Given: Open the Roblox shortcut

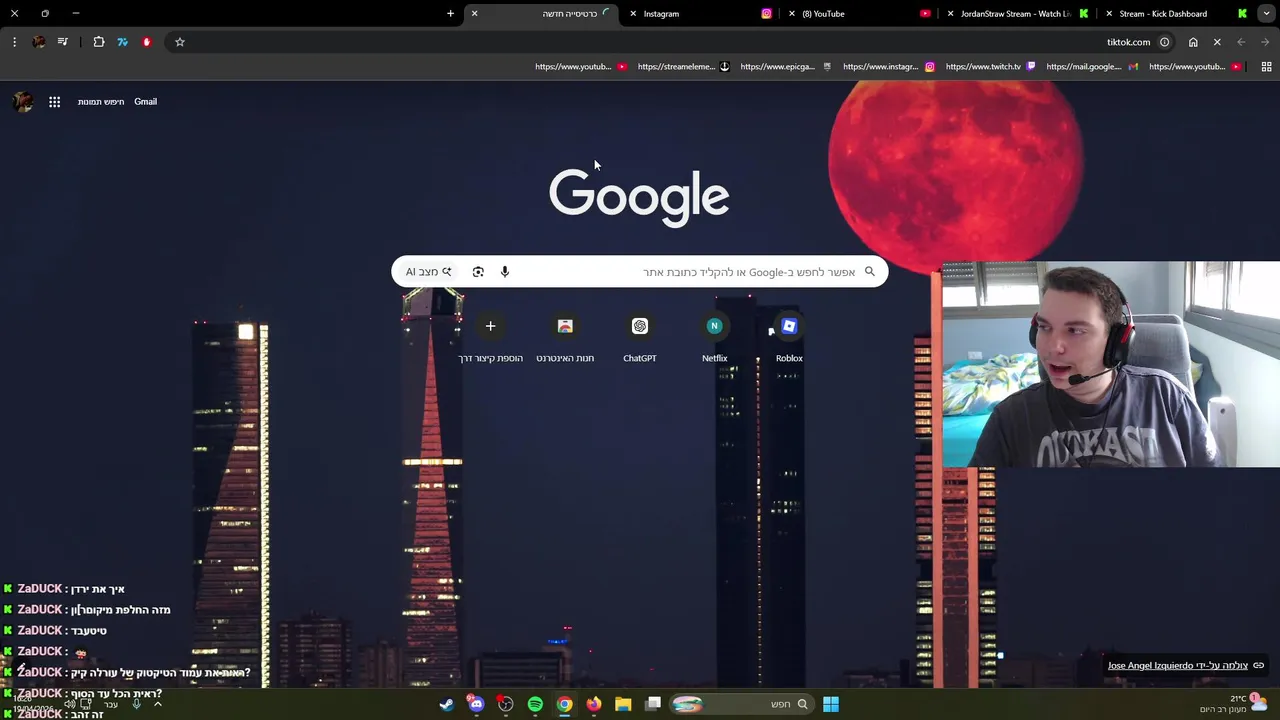Looking at the screenshot, I should [x=789, y=338].
